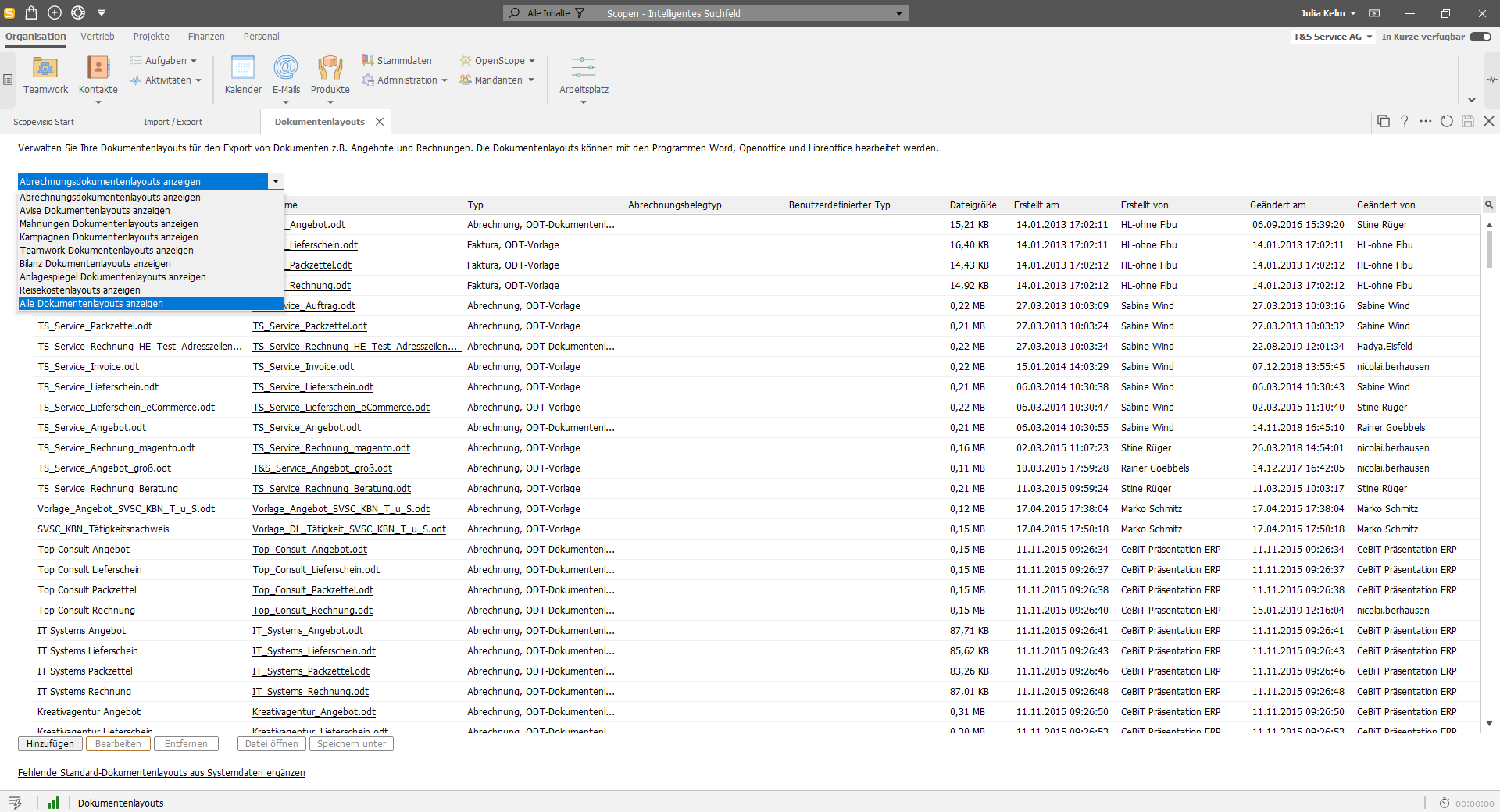
Task: Toggle the In Kürze verfügbar switch
Action: 1480,37
